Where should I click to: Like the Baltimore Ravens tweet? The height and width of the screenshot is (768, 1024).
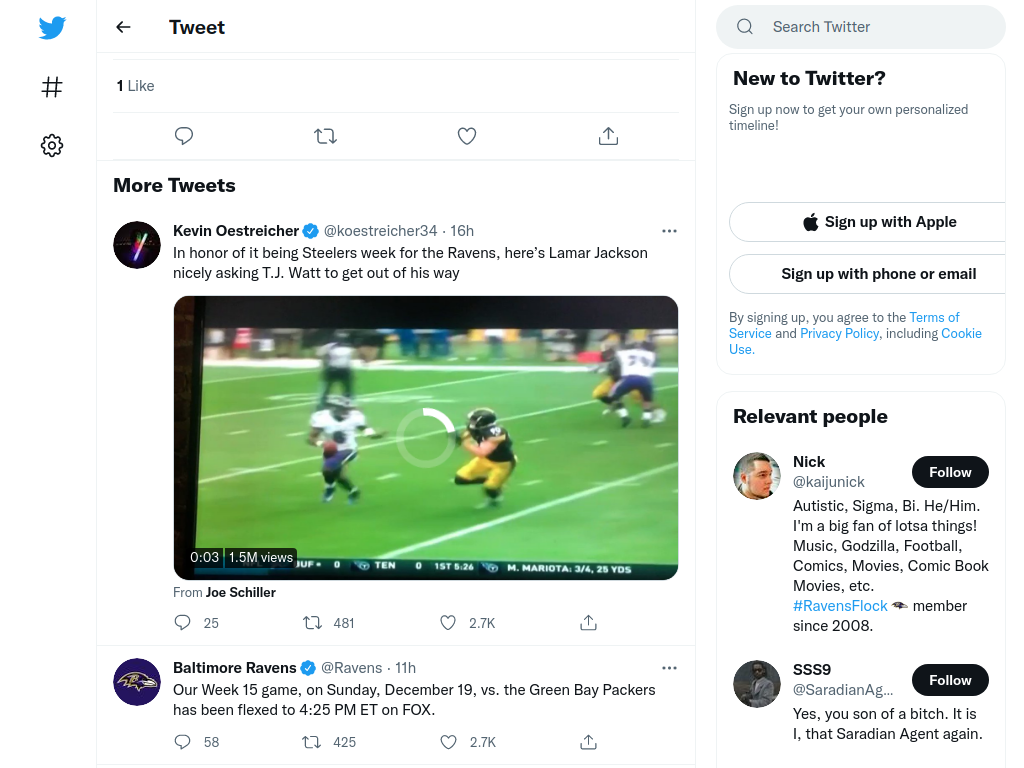pos(448,742)
